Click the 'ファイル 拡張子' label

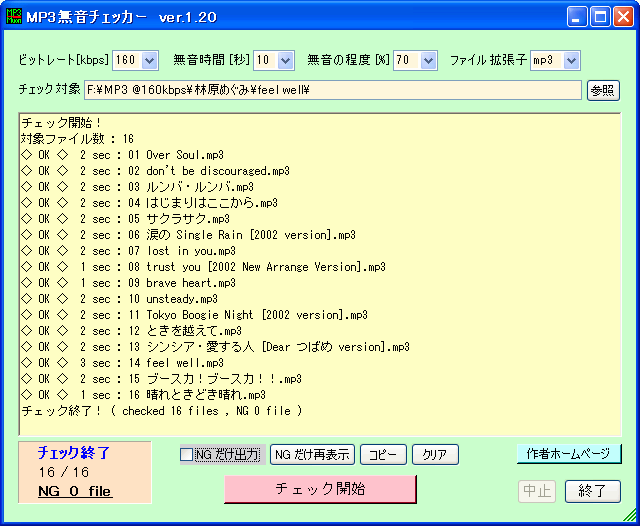click(488, 60)
